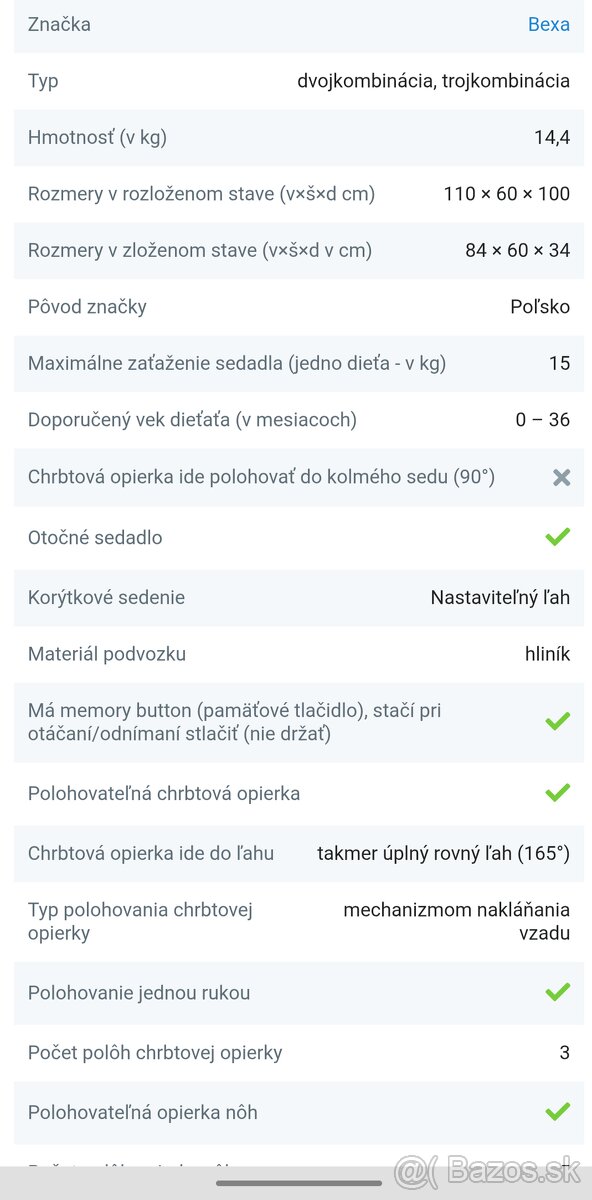Click the checkmark in the memory button row

coord(557,723)
